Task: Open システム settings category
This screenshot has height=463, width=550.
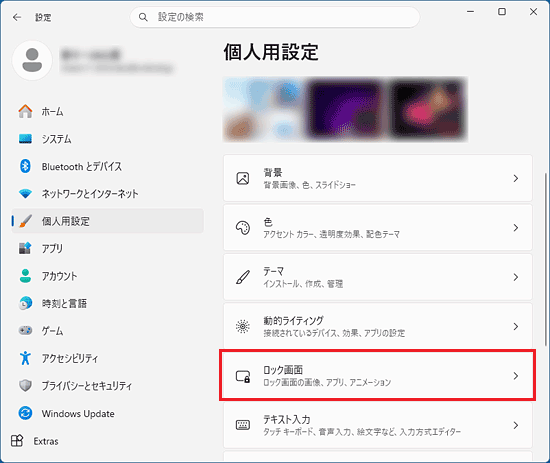Action: (x=108, y=139)
